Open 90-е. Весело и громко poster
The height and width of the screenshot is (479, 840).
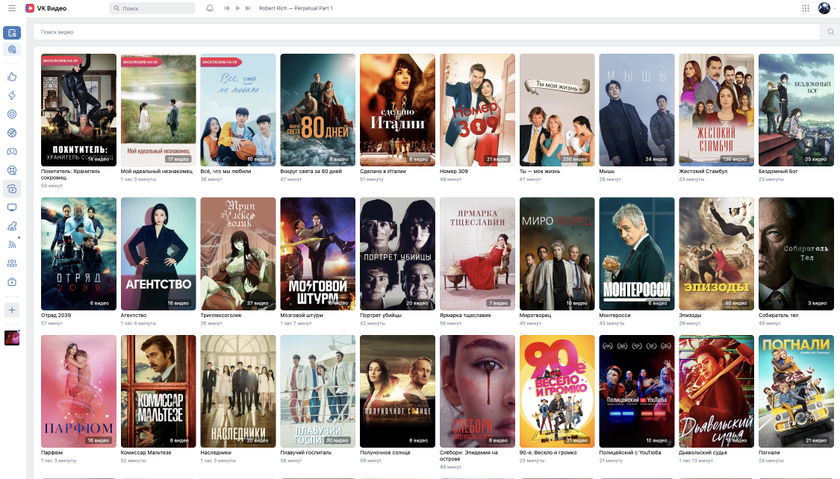[x=557, y=391]
